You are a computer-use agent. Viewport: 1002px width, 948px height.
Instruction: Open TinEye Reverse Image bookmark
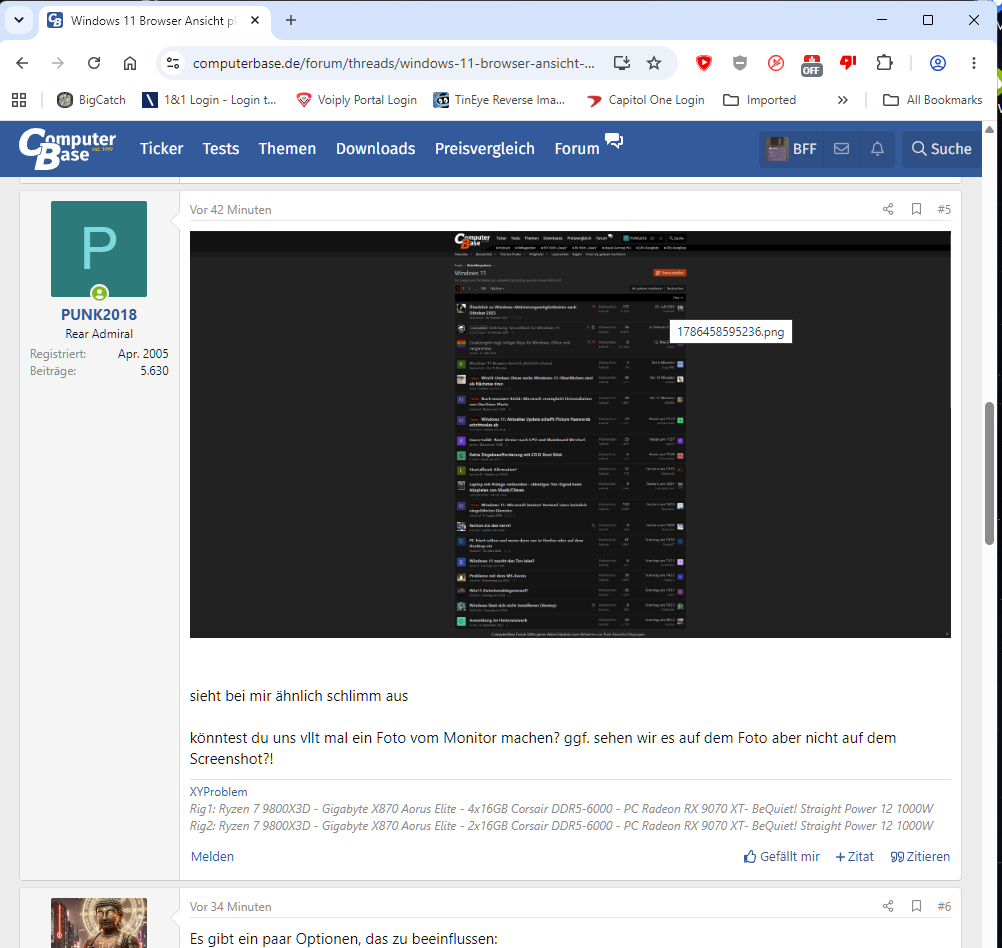coord(499,100)
